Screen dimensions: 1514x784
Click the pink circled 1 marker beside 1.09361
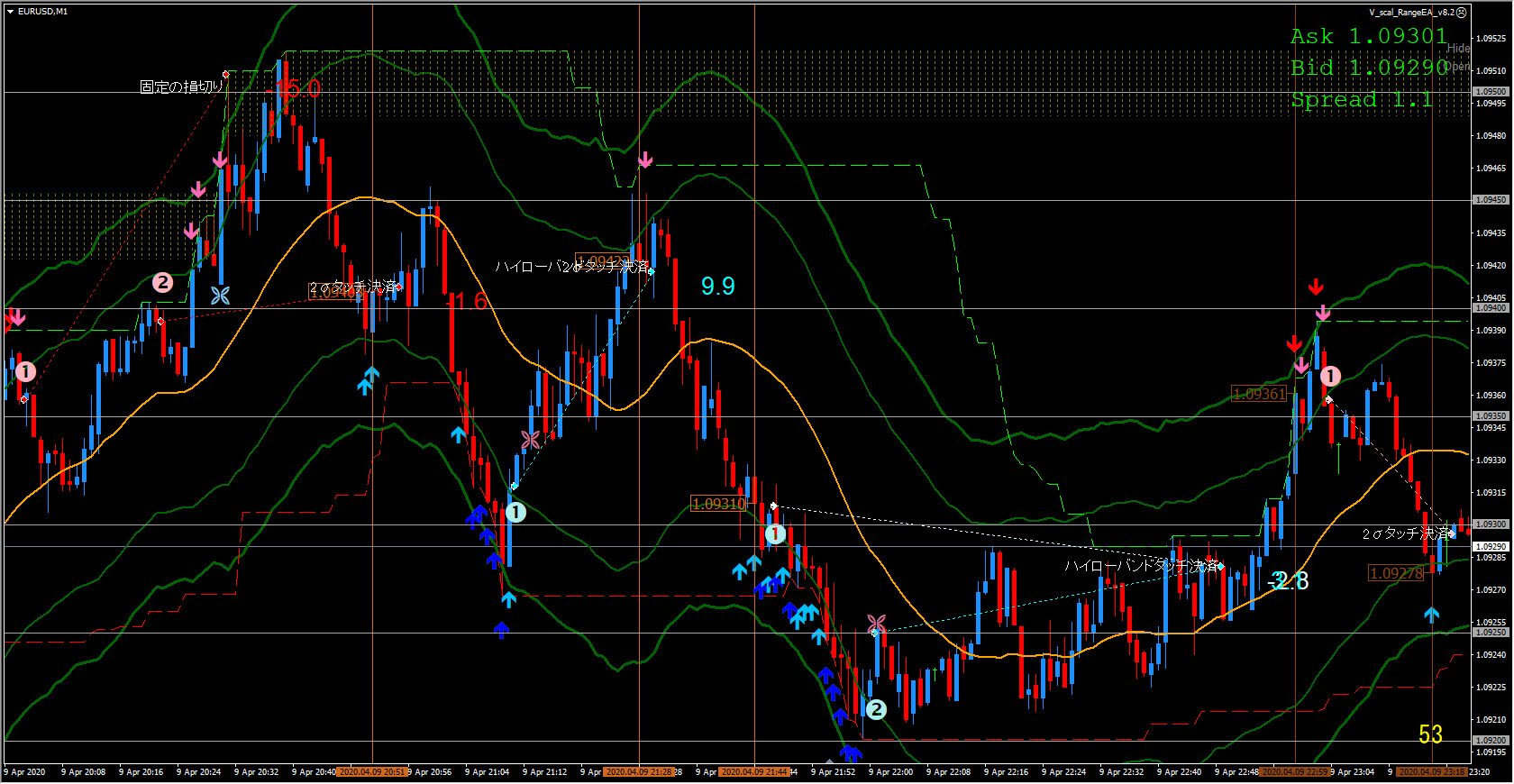pyautogui.click(x=1330, y=376)
